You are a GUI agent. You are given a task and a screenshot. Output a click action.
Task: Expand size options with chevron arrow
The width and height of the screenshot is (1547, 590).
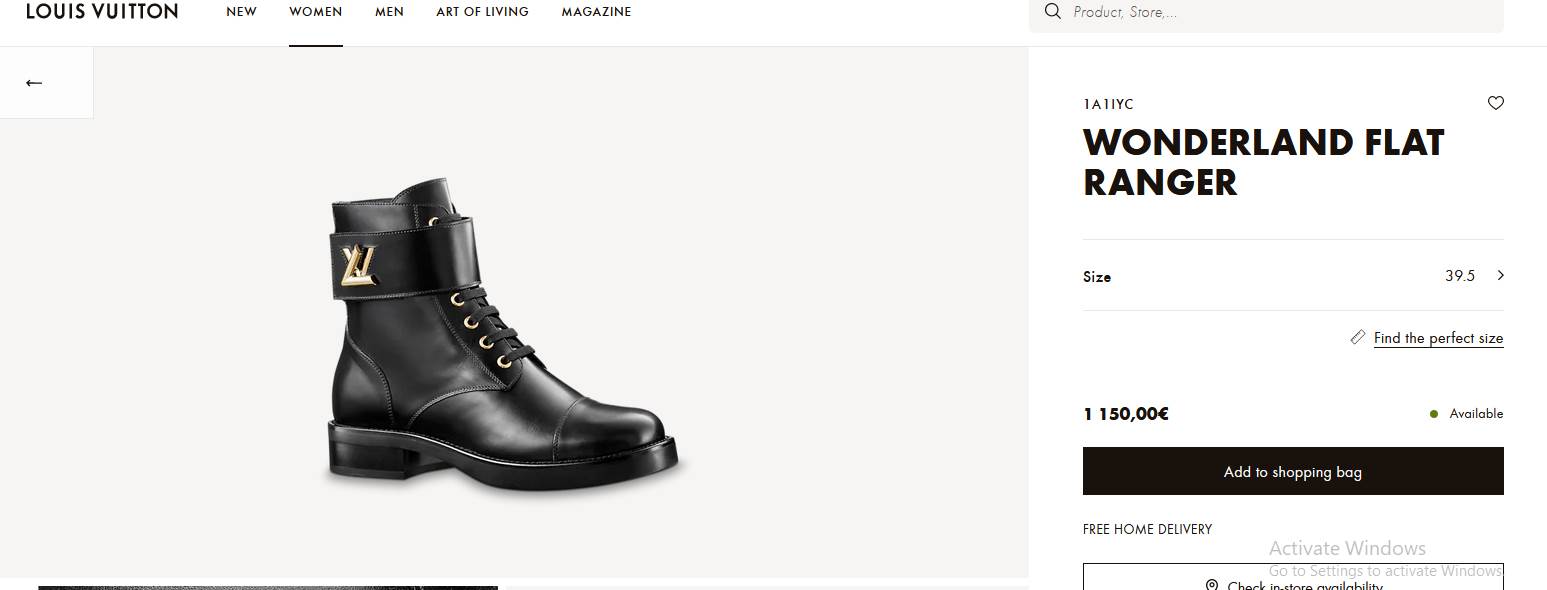pyautogui.click(x=1500, y=276)
